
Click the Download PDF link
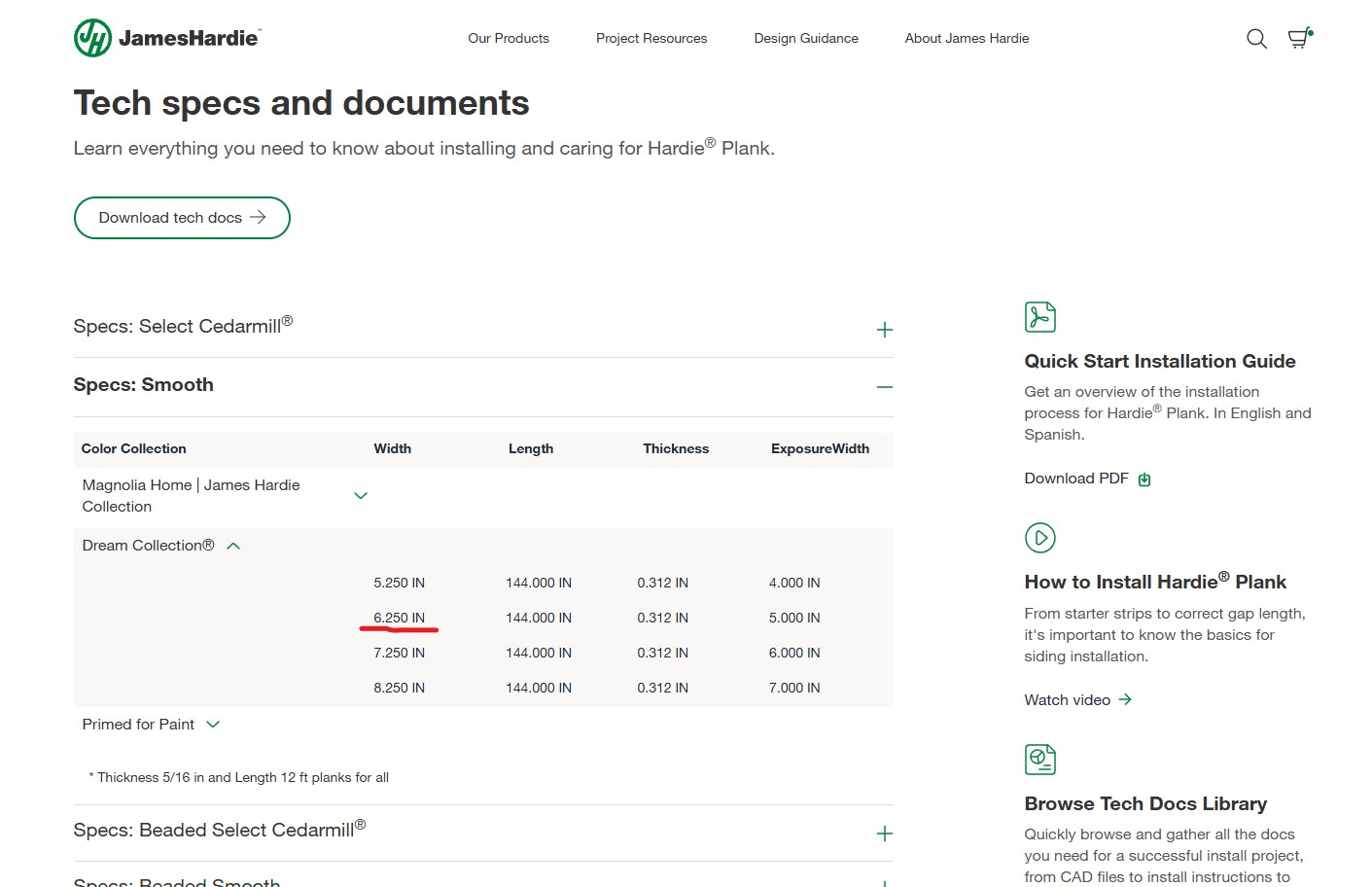click(x=1076, y=479)
